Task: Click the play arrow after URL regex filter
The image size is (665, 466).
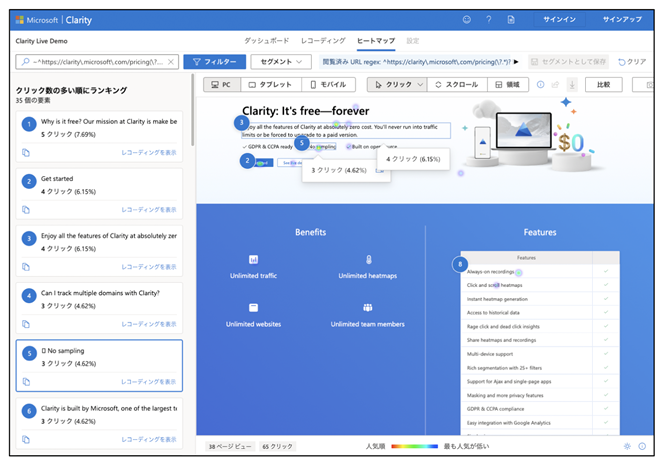Action: [516, 62]
